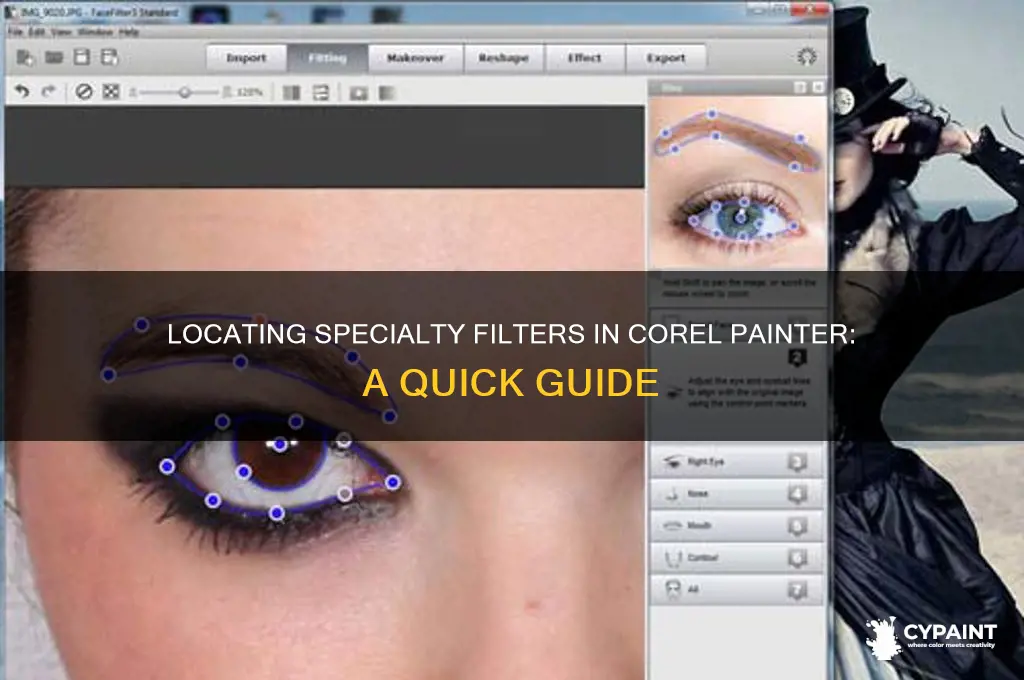Click the redo arrow

(49, 91)
